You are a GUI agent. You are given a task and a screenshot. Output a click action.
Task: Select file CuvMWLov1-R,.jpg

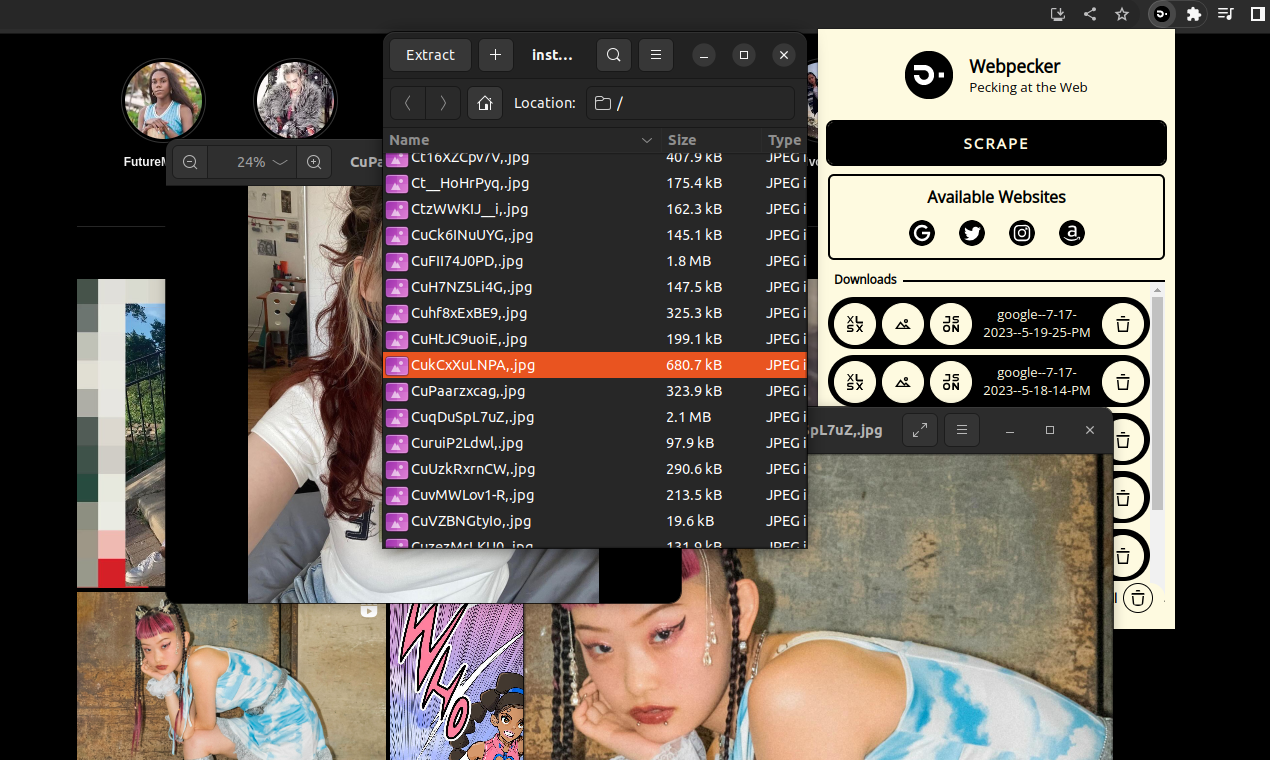(595, 495)
